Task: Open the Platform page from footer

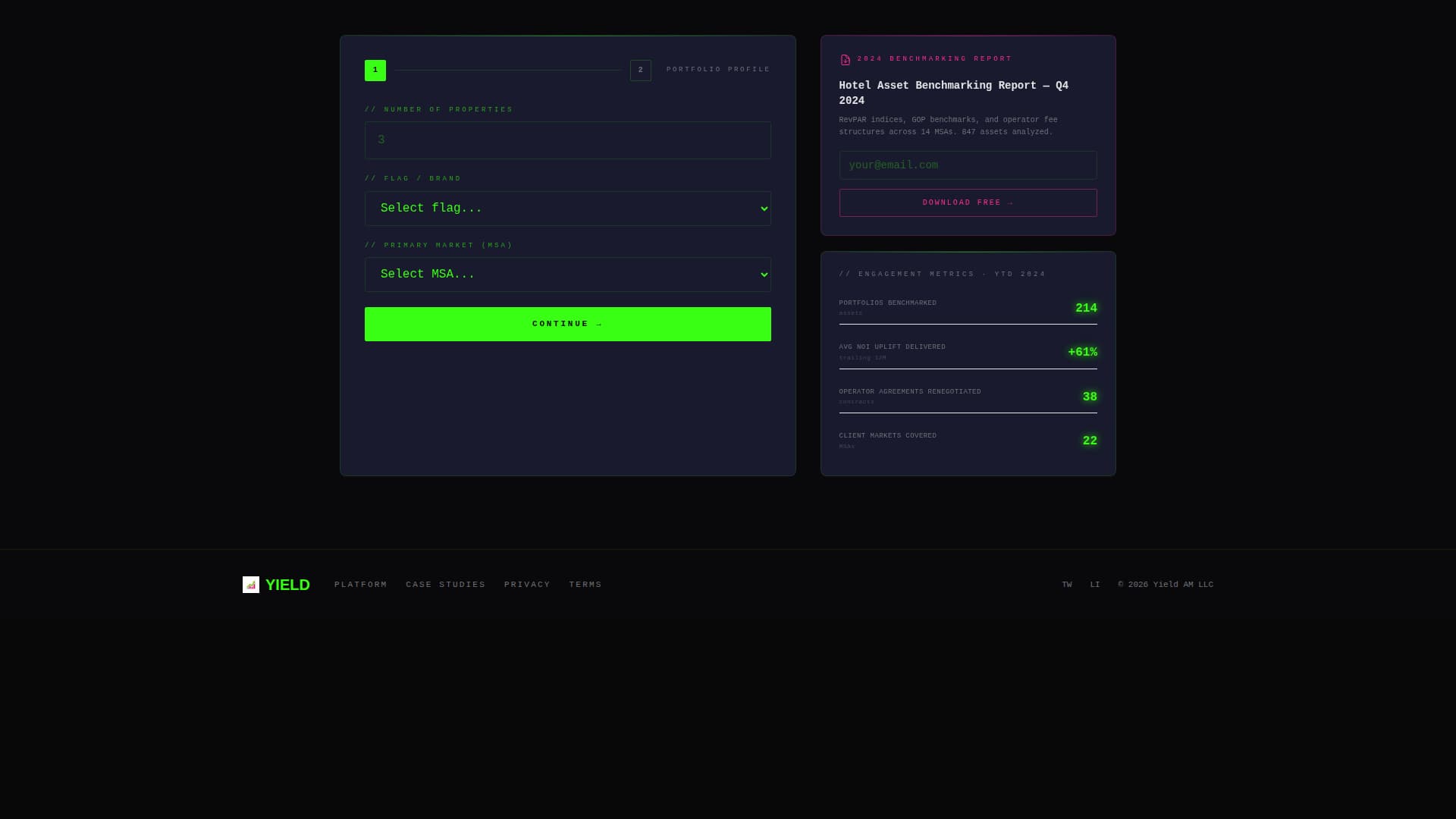Action: tap(360, 584)
